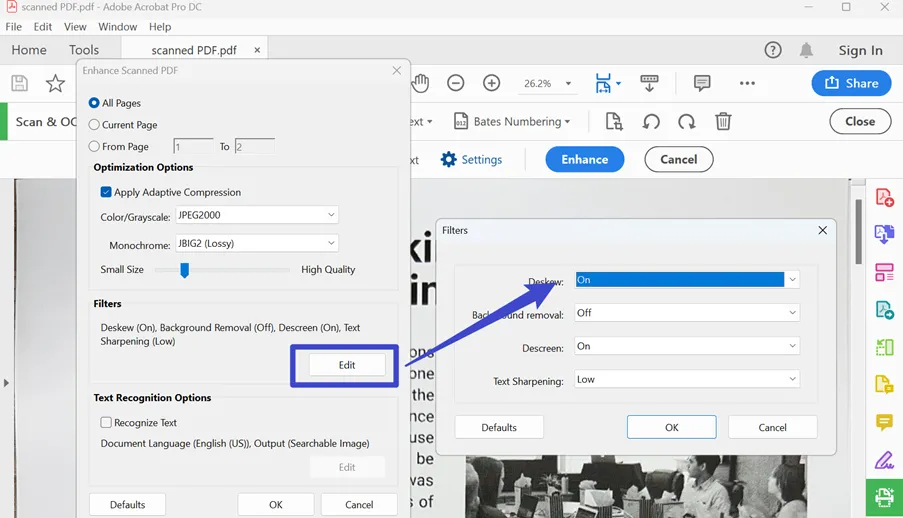The image size is (903, 518).
Task: Open Fill & Sign pen tool in sidebar
Action: [884, 460]
